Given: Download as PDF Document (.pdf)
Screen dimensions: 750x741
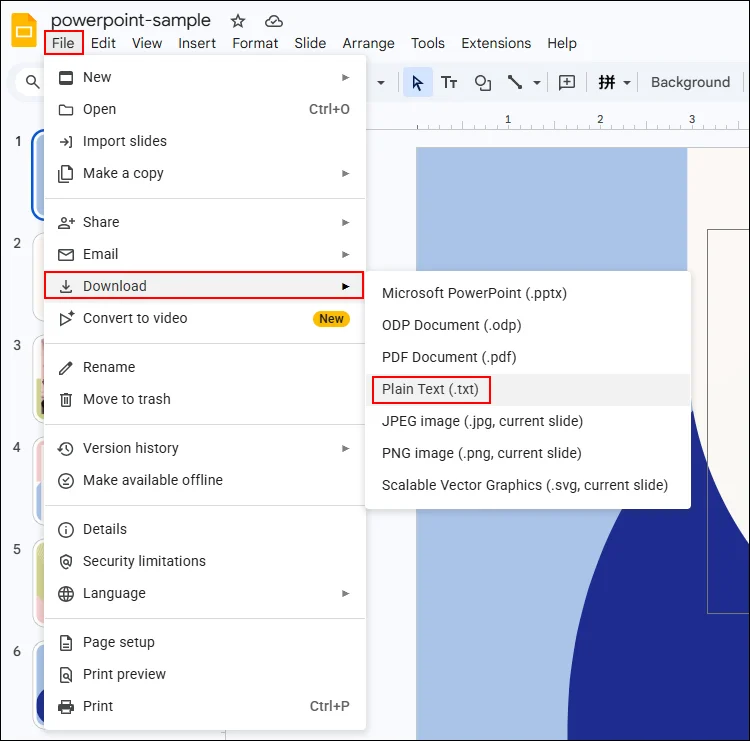Looking at the screenshot, I should [x=528, y=357].
